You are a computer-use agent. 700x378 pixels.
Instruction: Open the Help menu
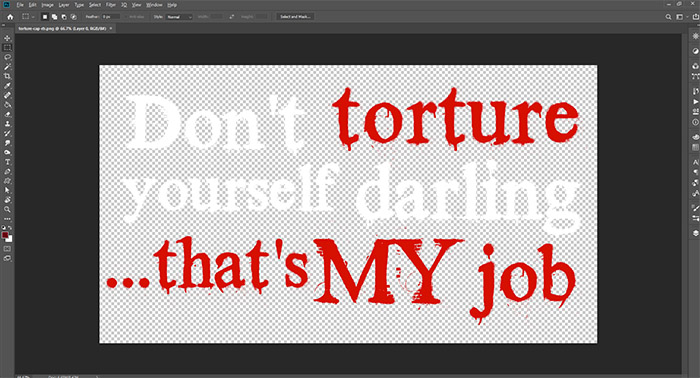172,5
